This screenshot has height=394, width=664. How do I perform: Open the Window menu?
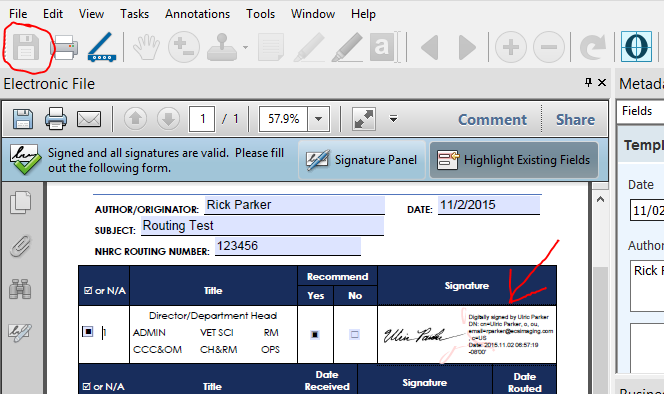point(313,14)
